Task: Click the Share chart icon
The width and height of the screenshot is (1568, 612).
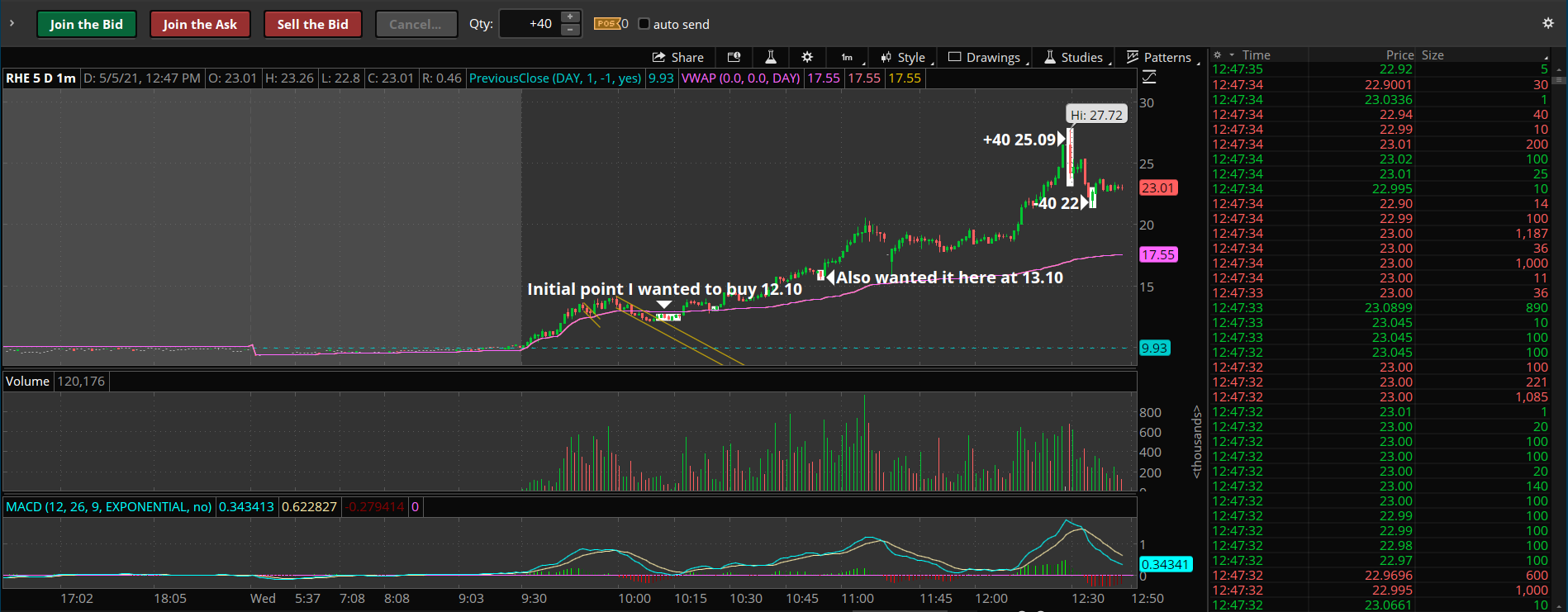Action: click(x=658, y=57)
